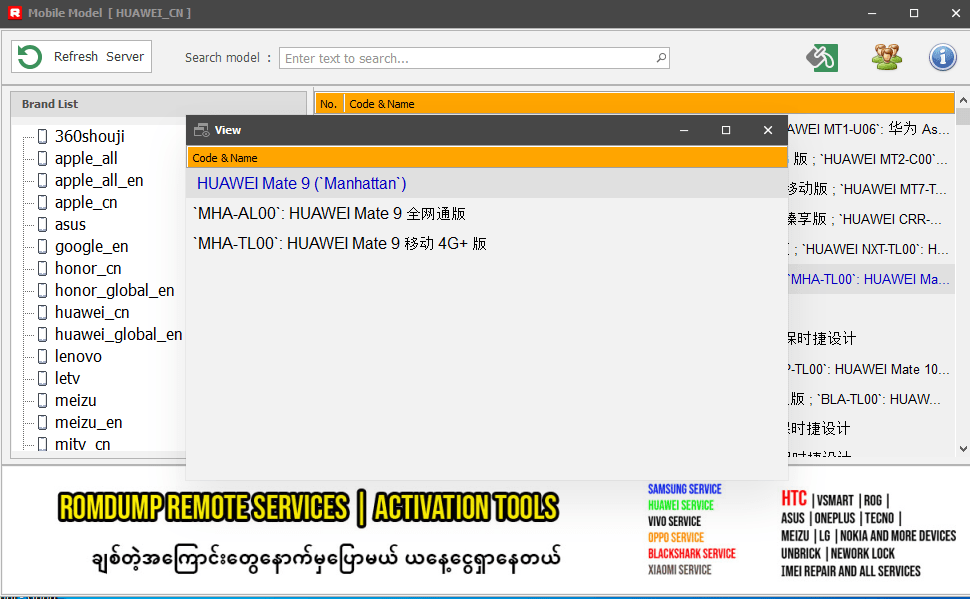Click the phone icon beside google_en

tap(43, 246)
